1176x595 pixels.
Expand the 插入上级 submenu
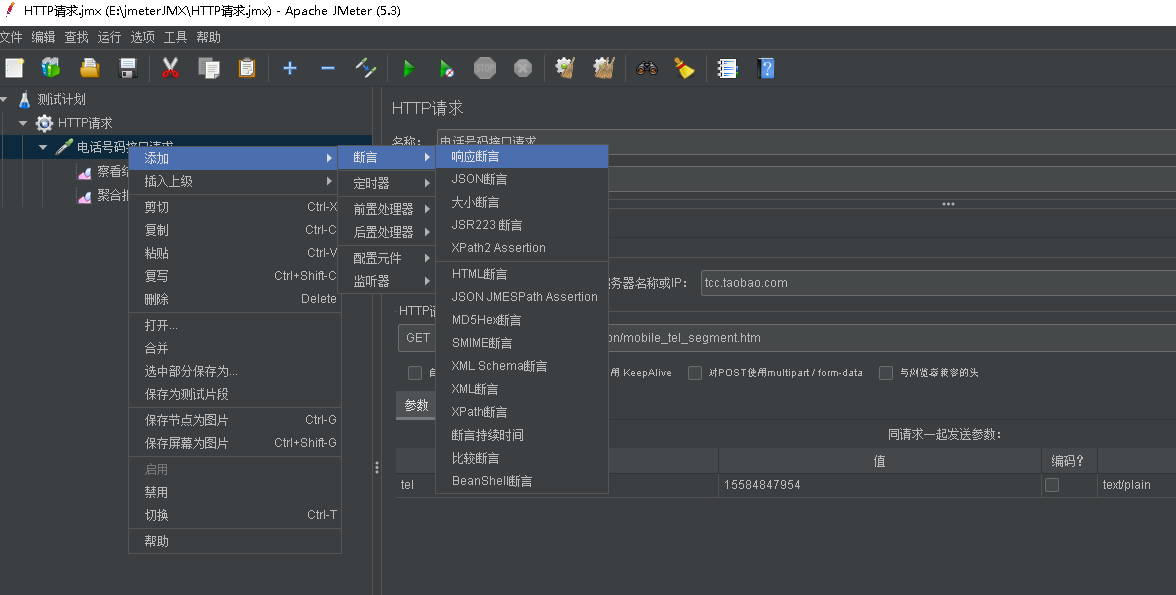point(235,181)
